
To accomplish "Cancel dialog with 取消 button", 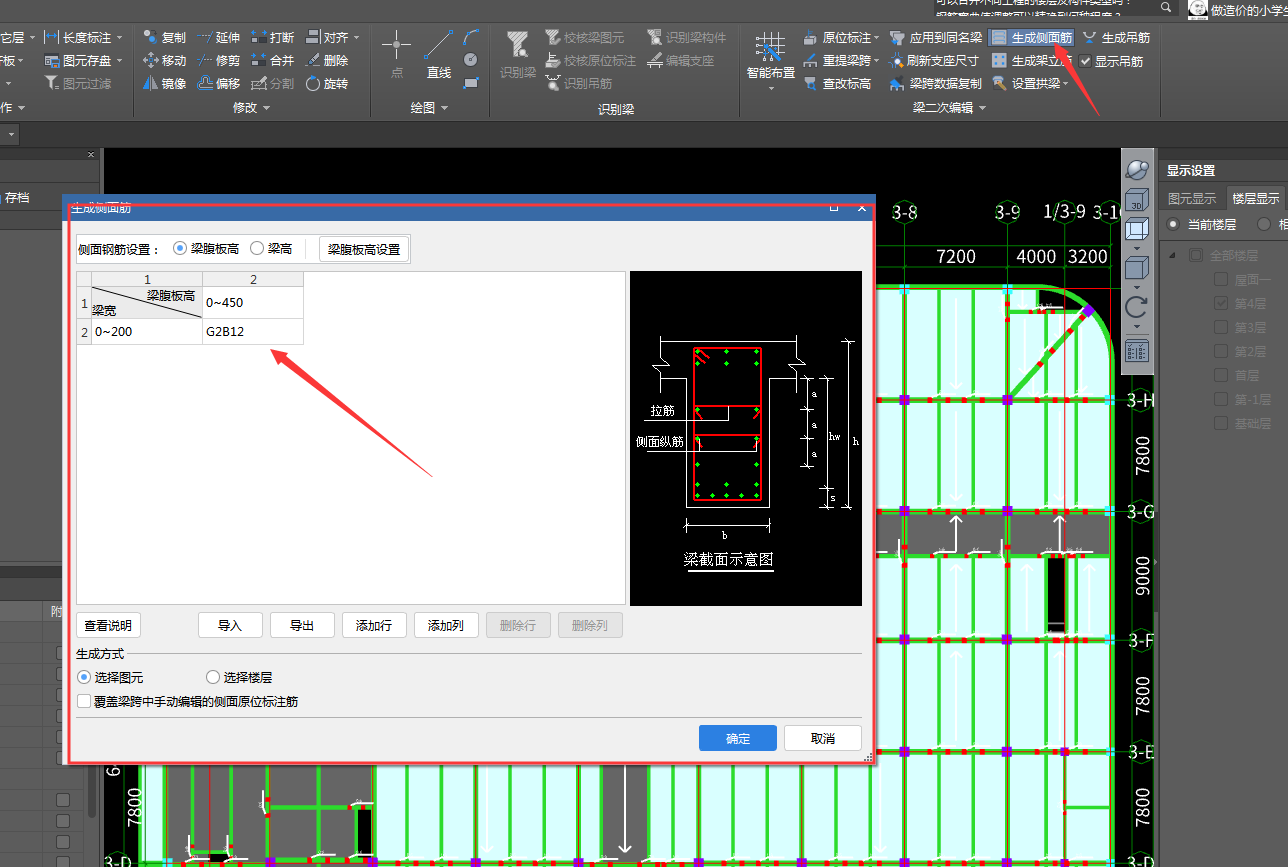I will pos(823,738).
